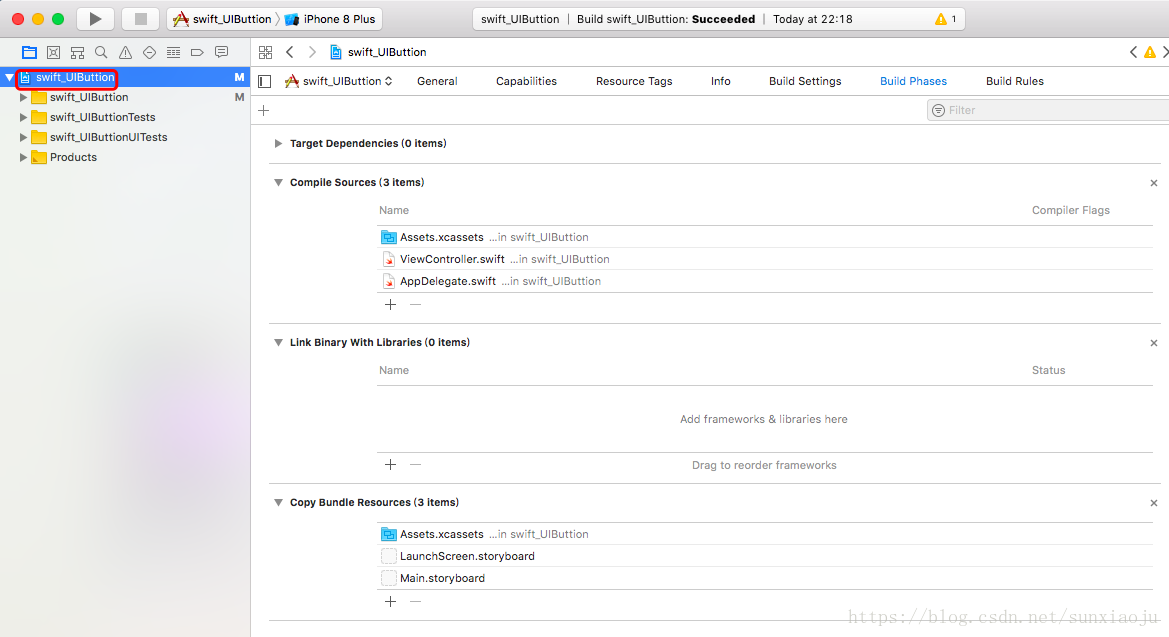This screenshot has width=1169, height=637.
Task: Open the Find navigator magnifier
Action: [101, 52]
